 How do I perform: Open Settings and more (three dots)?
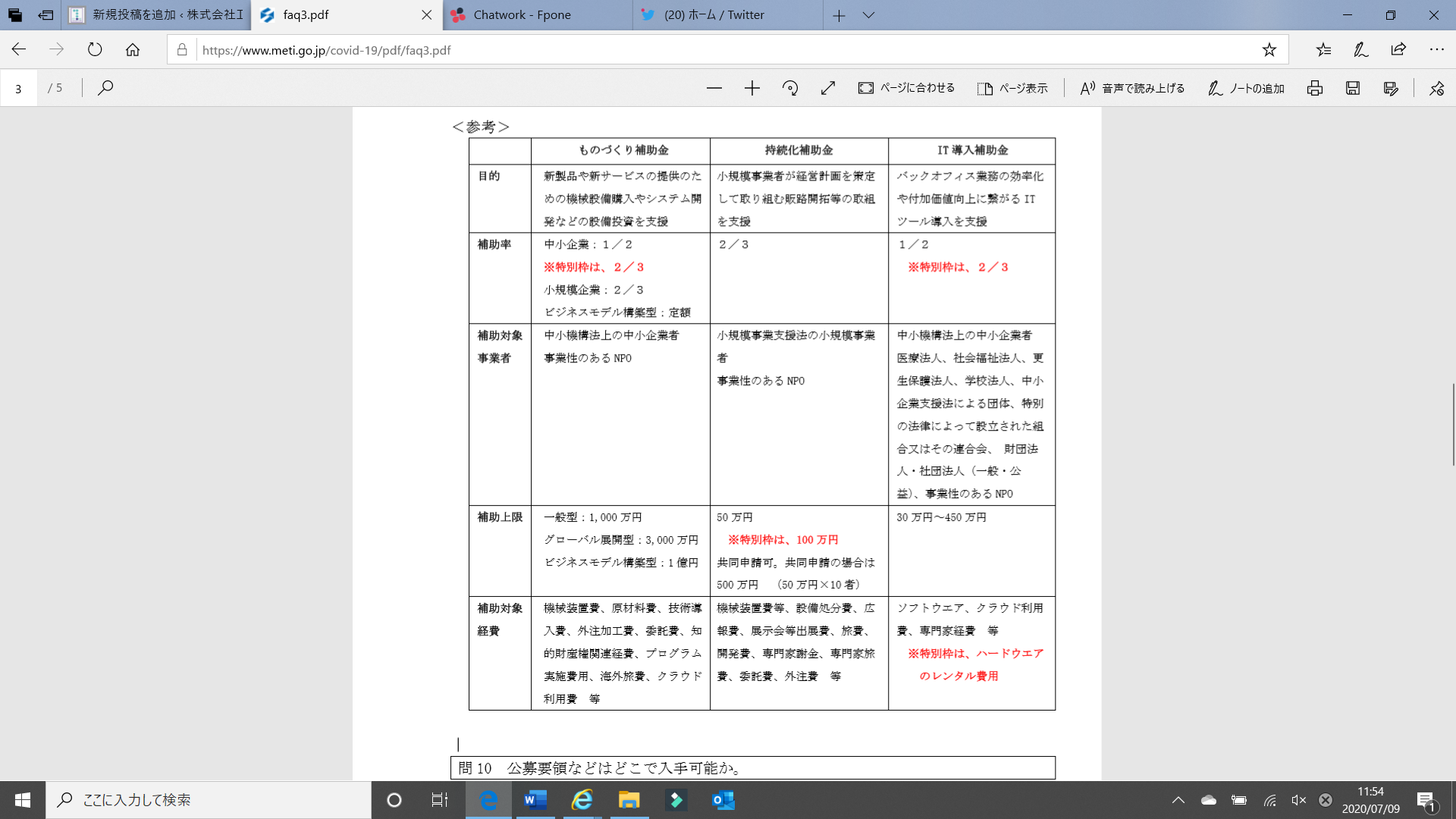(x=1436, y=50)
